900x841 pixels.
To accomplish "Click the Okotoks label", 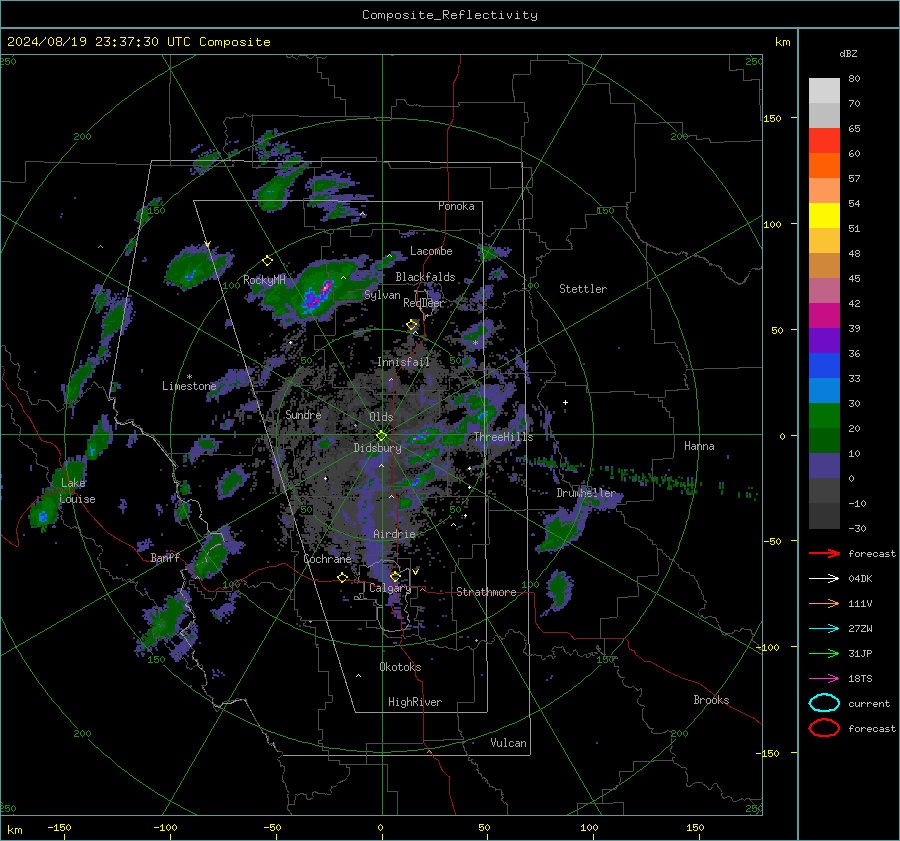I will point(400,667).
